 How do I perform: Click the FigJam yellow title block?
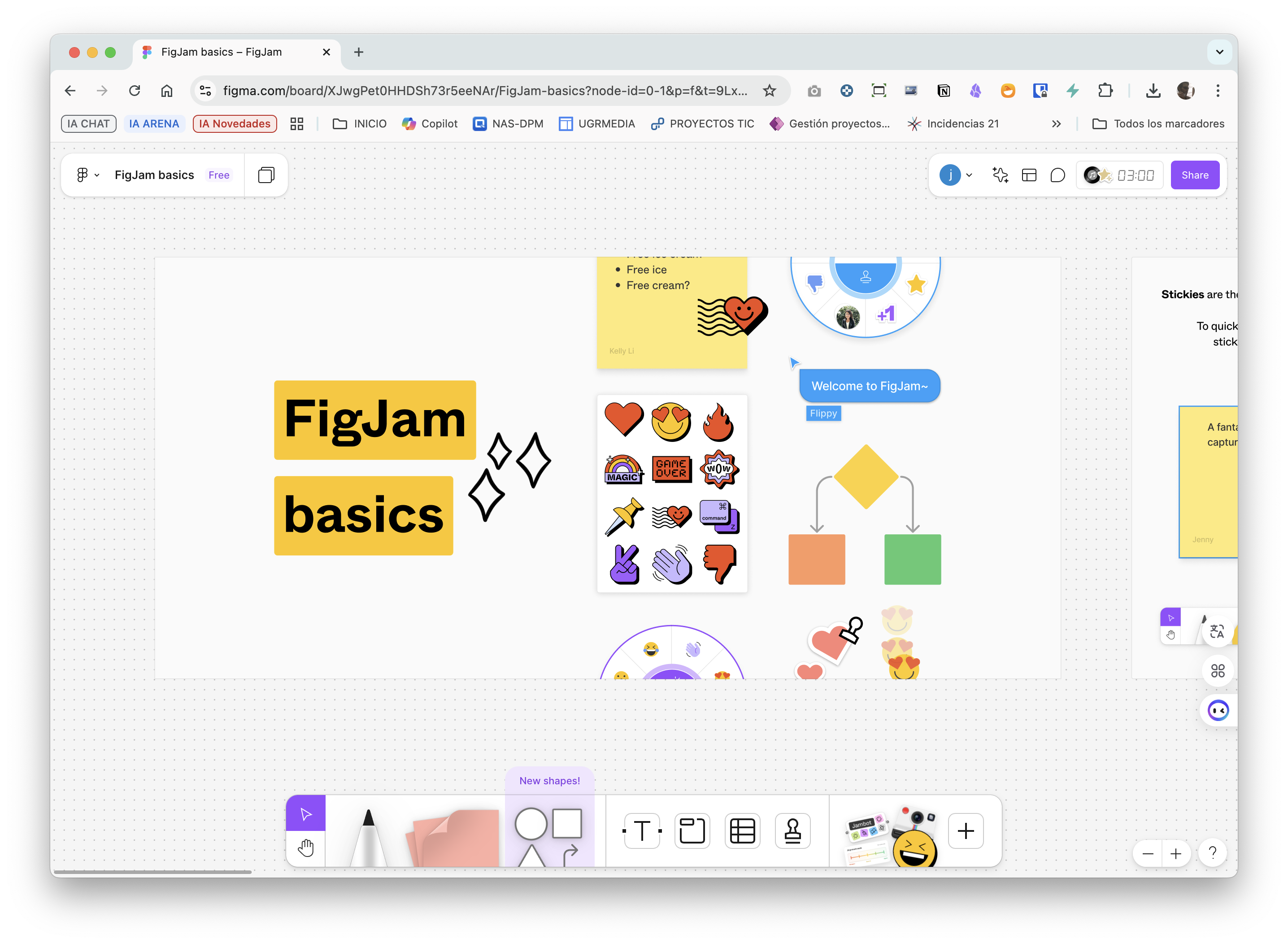click(374, 420)
